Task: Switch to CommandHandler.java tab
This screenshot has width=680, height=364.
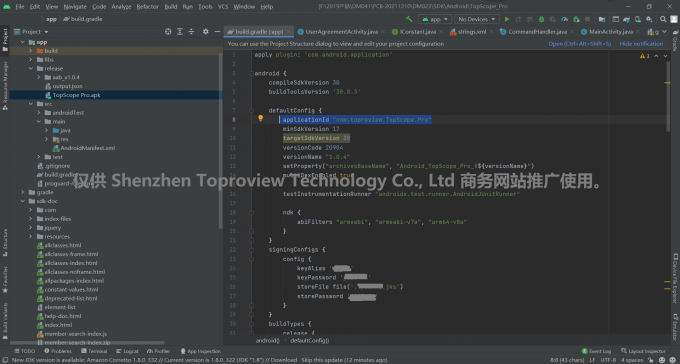Action: pyautogui.click(x=537, y=32)
